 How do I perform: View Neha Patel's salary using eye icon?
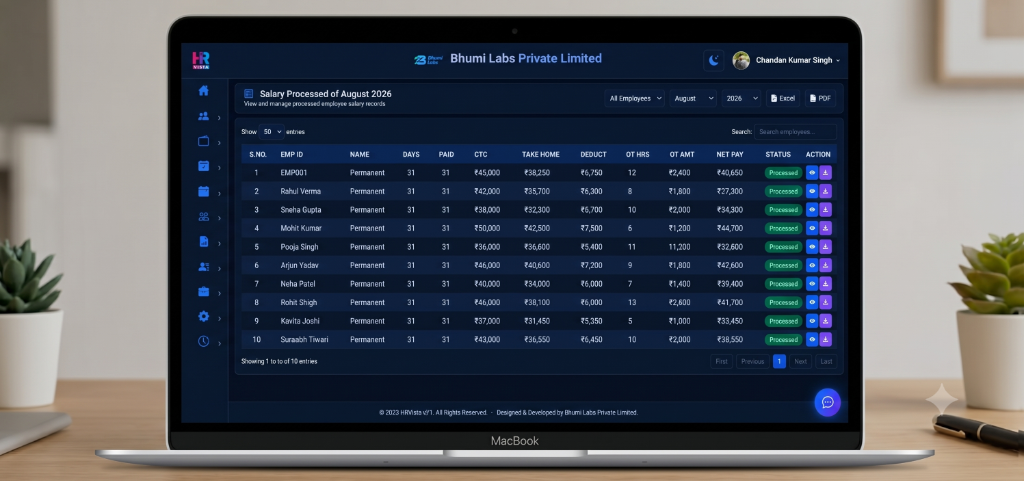pos(812,284)
